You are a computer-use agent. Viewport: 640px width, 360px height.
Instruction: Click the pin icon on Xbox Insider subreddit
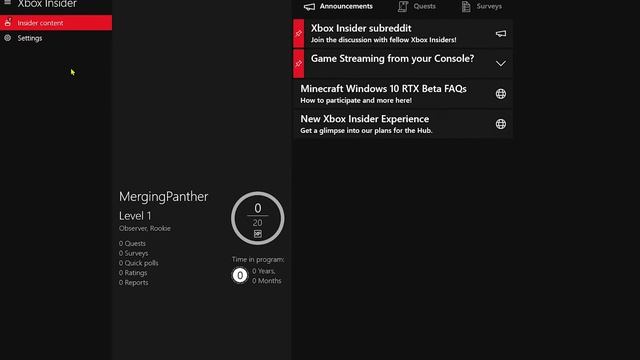coord(299,33)
